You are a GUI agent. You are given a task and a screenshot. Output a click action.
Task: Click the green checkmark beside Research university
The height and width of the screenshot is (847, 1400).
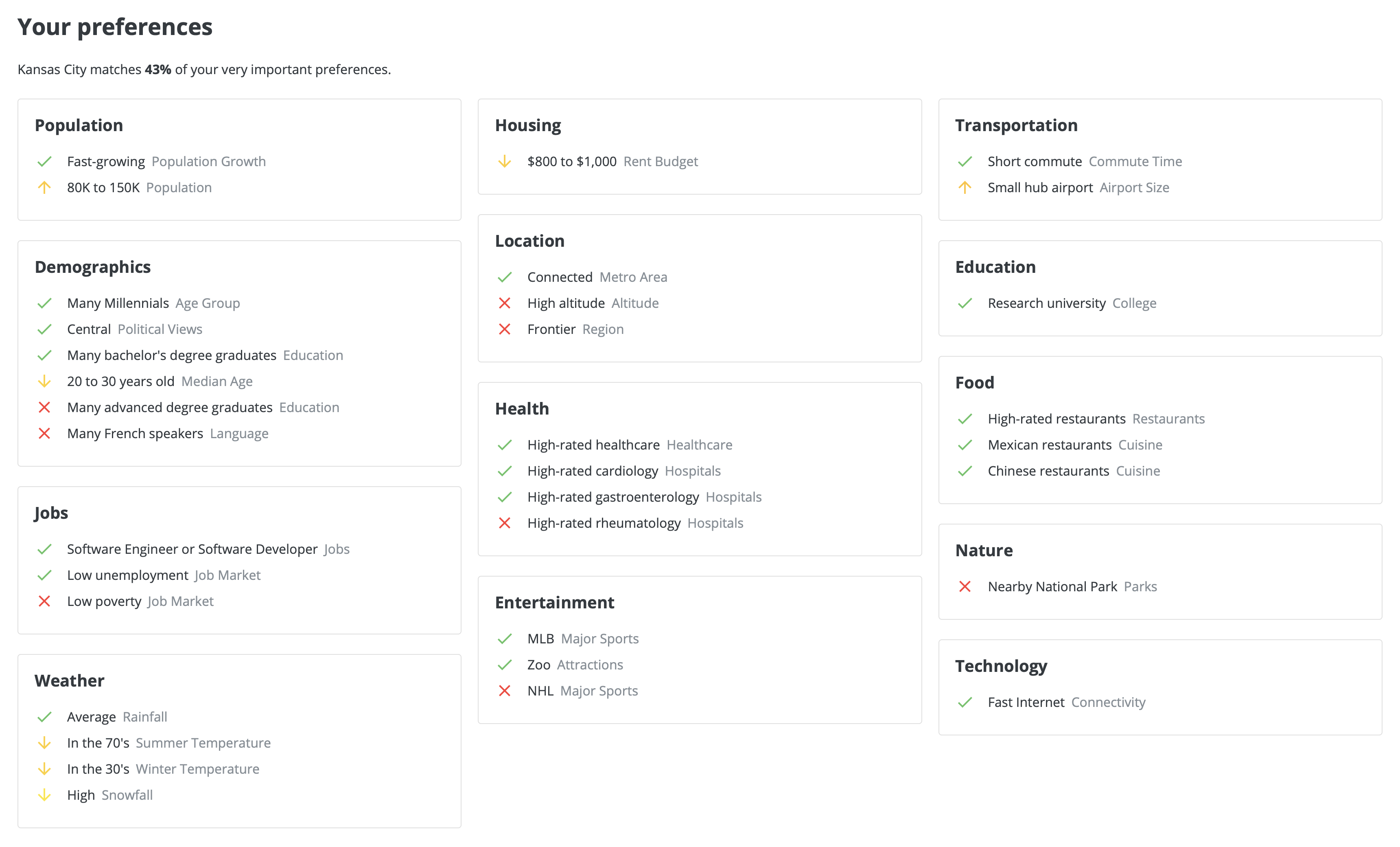pos(965,303)
